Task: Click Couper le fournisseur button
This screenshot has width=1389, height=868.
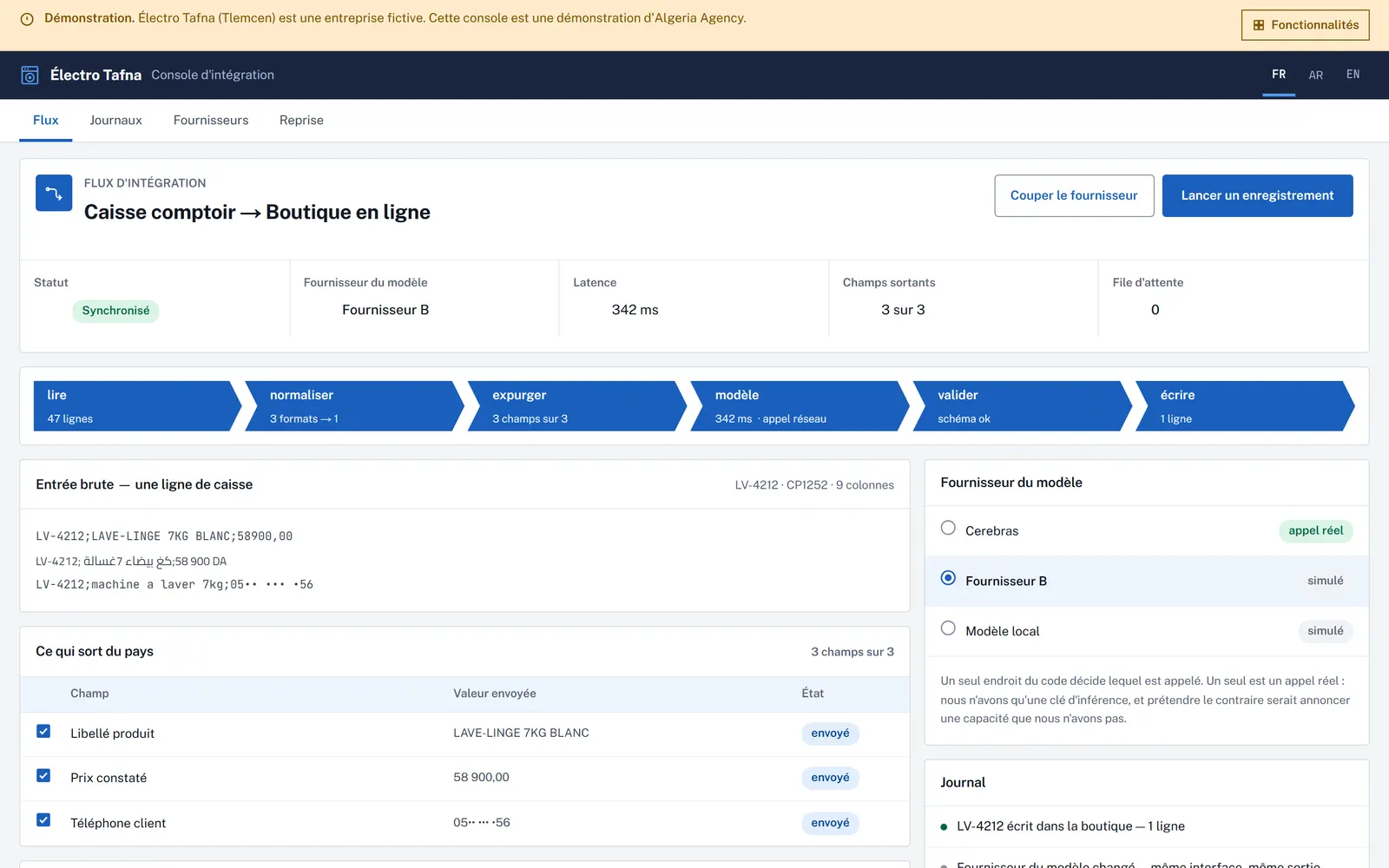Action: [1074, 195]
